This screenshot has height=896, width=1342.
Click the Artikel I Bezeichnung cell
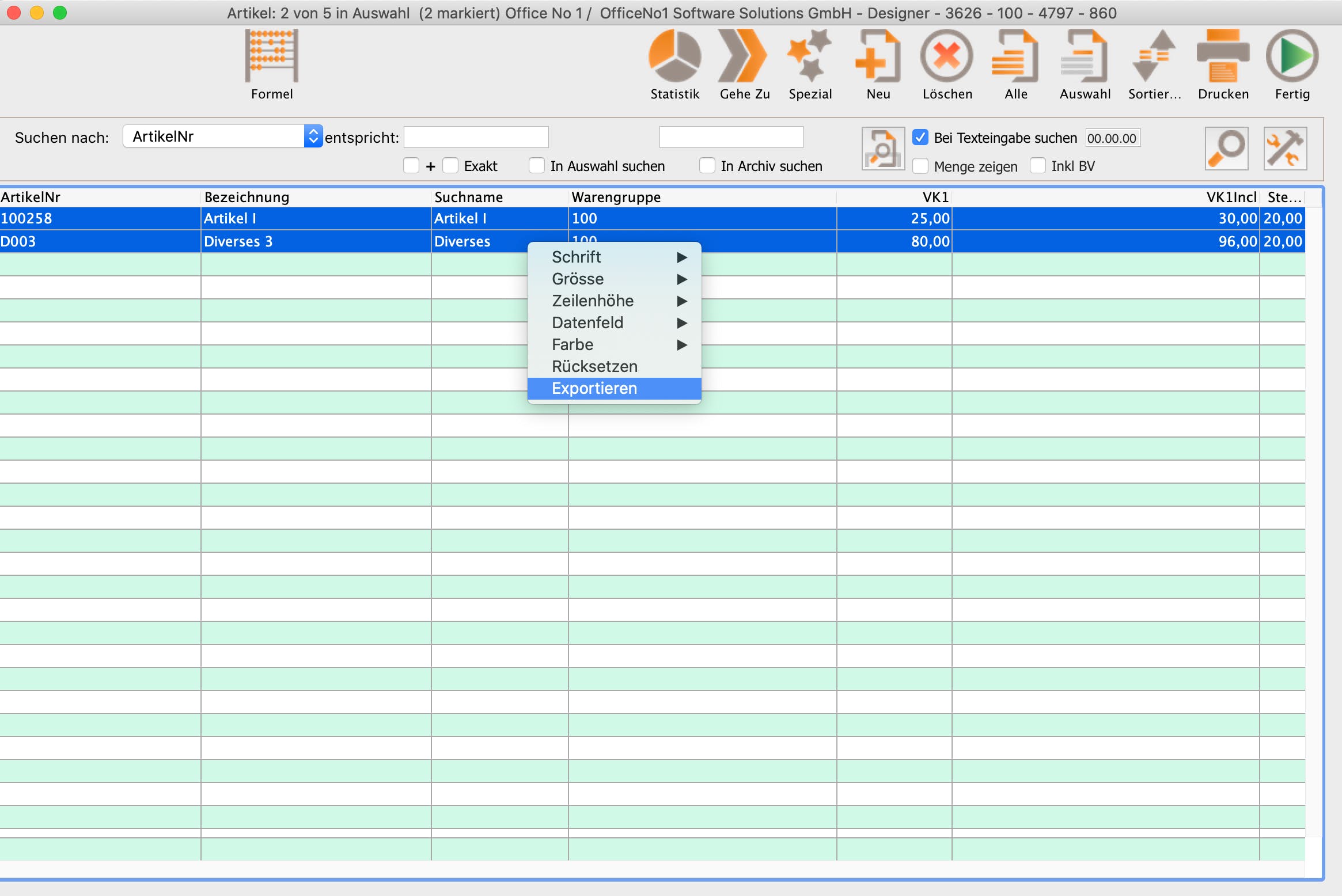pyautogui.click(x=316, y=218)
